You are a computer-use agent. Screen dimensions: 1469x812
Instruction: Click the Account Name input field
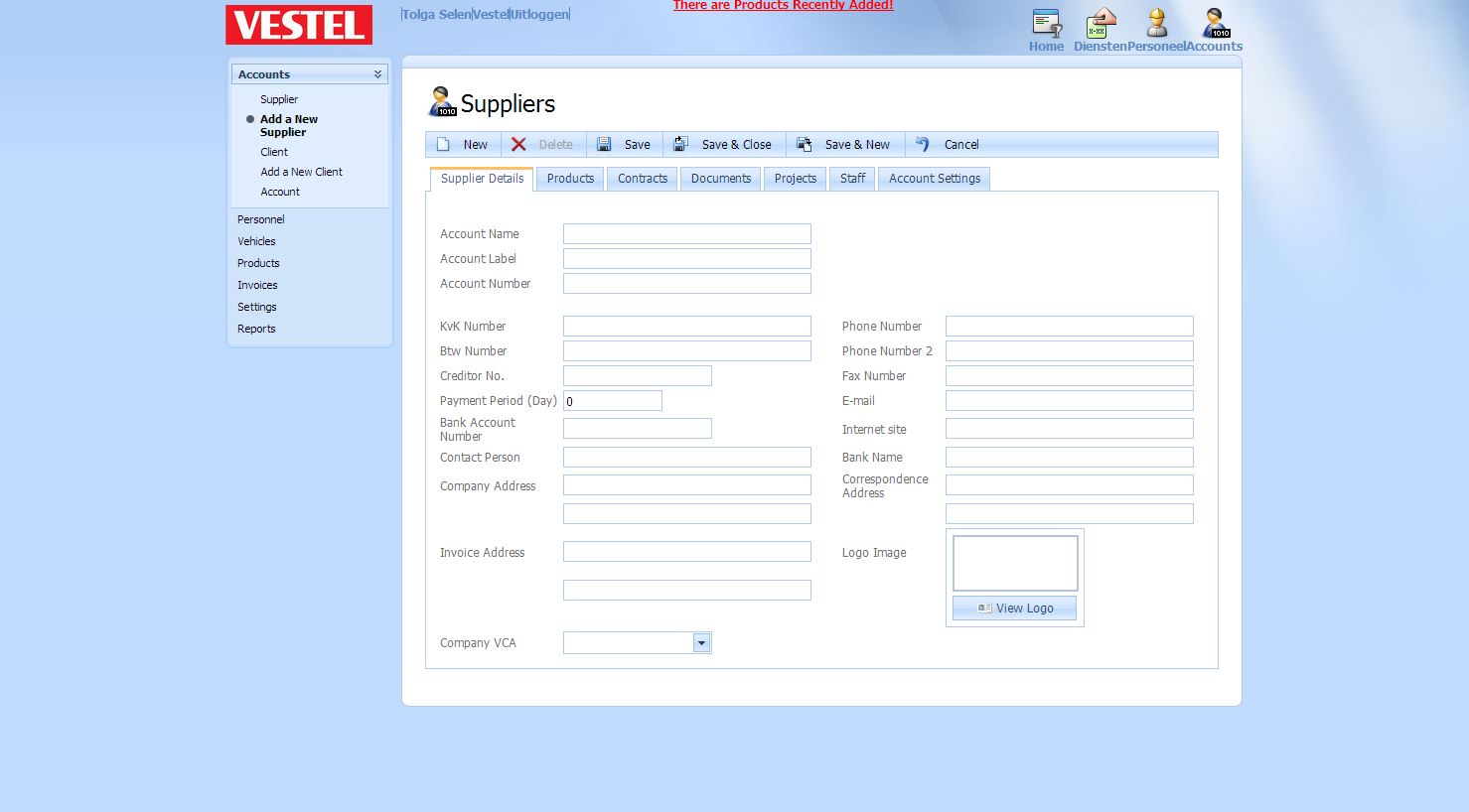686,234
